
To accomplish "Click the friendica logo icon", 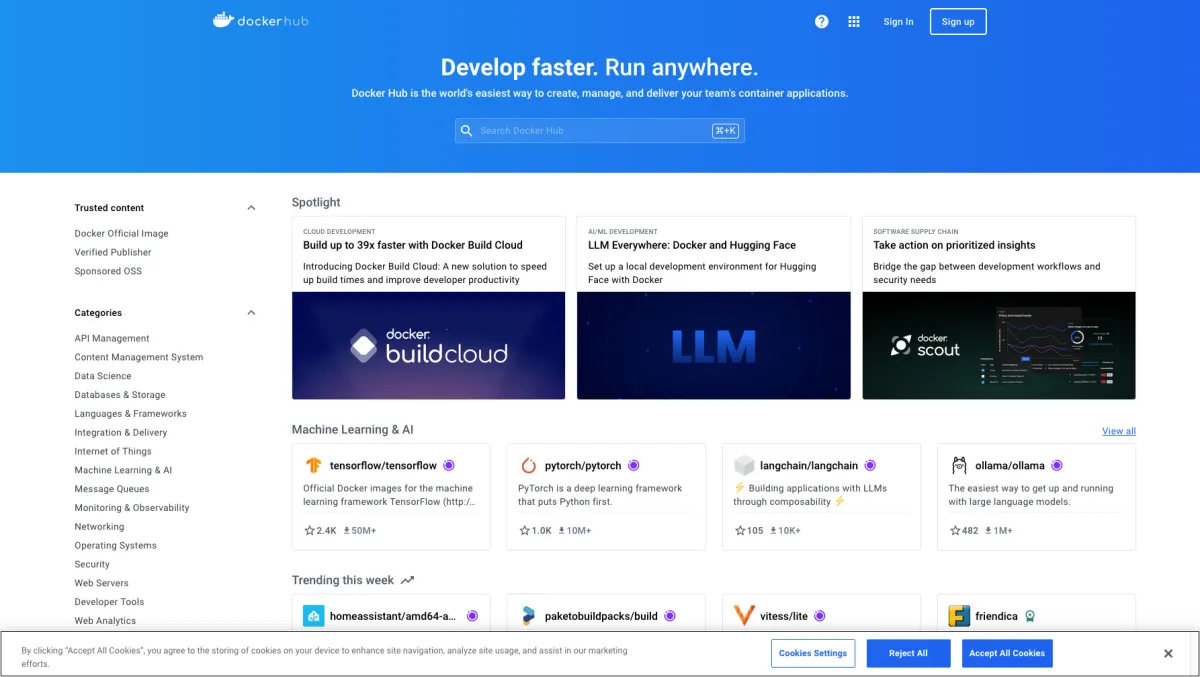I will pyautogui.click(x=959, y=616).
